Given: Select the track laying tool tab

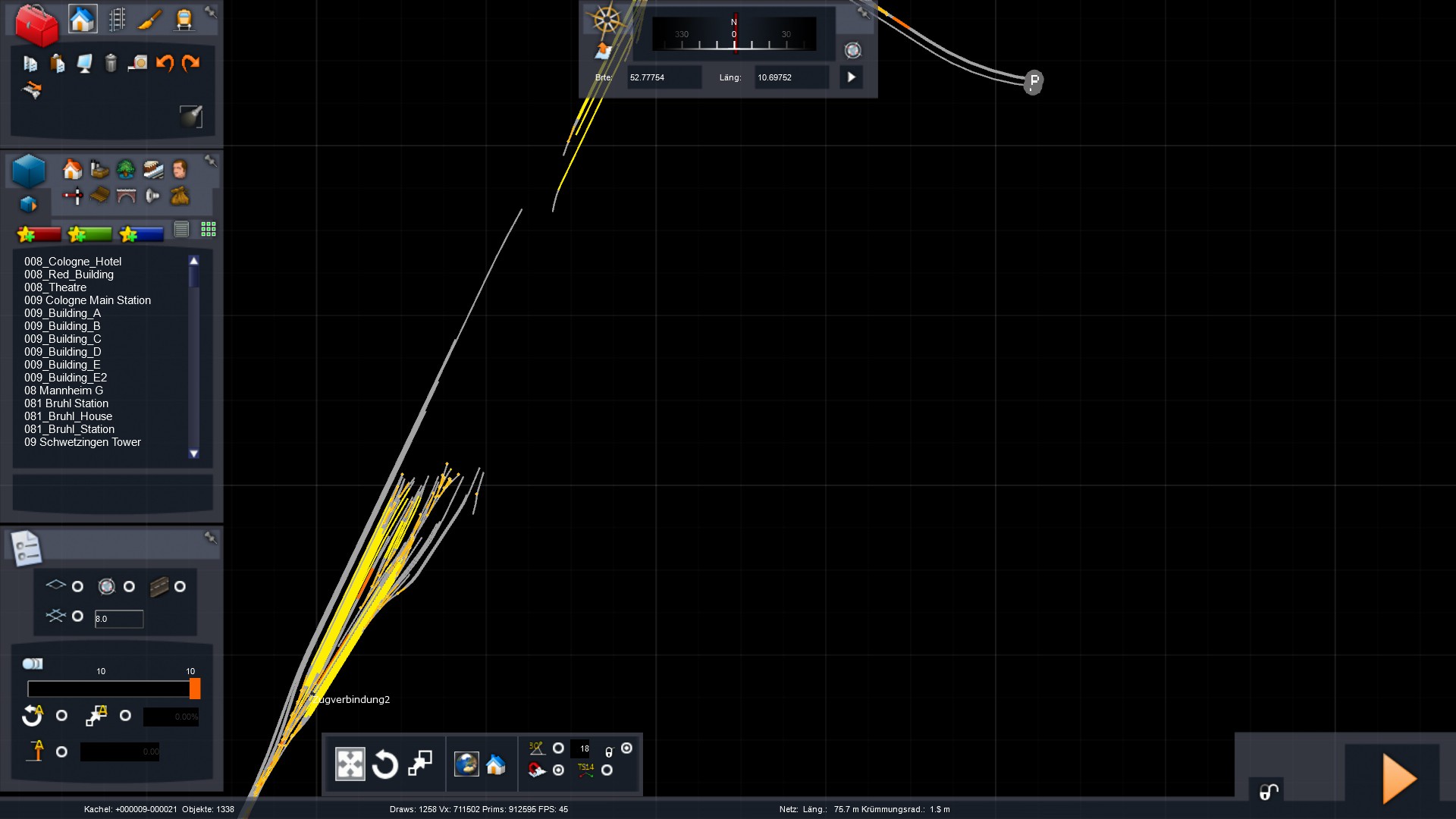Looking at the screenshot, I should [x=117, y=20].
